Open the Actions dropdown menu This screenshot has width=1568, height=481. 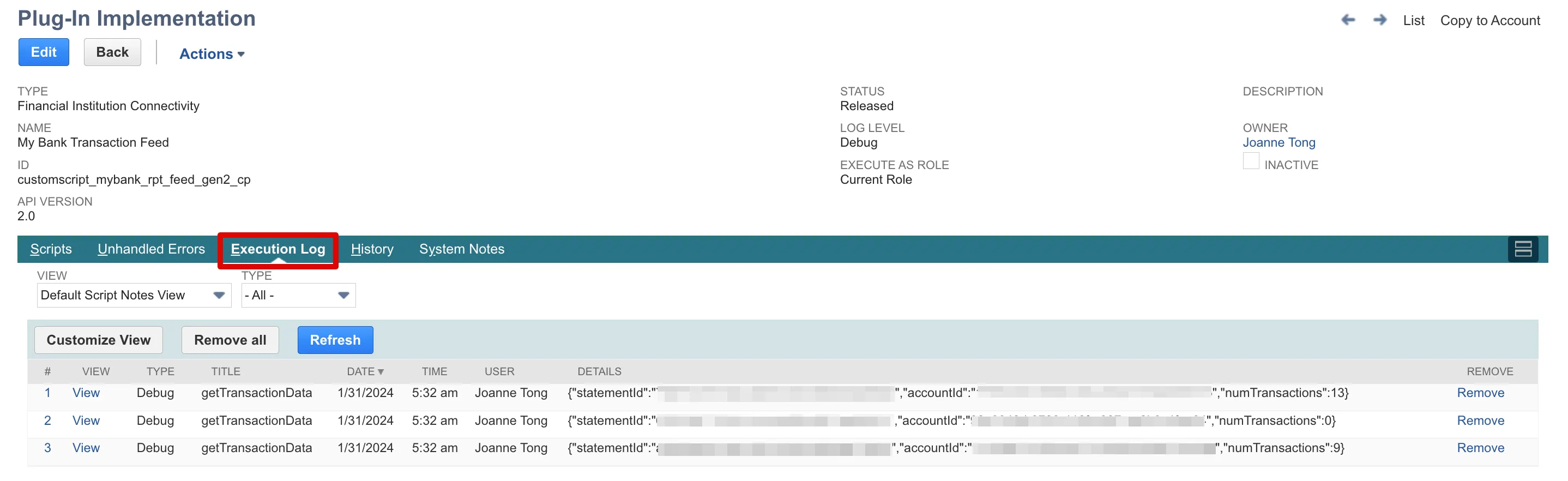(x=212, y=53)
